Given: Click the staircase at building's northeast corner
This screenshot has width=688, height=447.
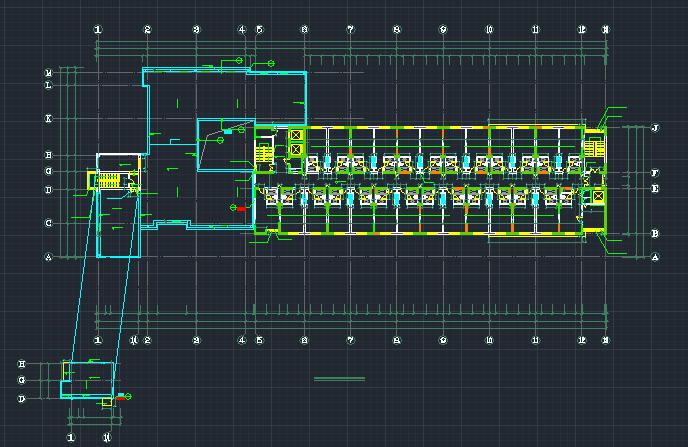Looking at the screenshot, I should click(x=594, y=148).
